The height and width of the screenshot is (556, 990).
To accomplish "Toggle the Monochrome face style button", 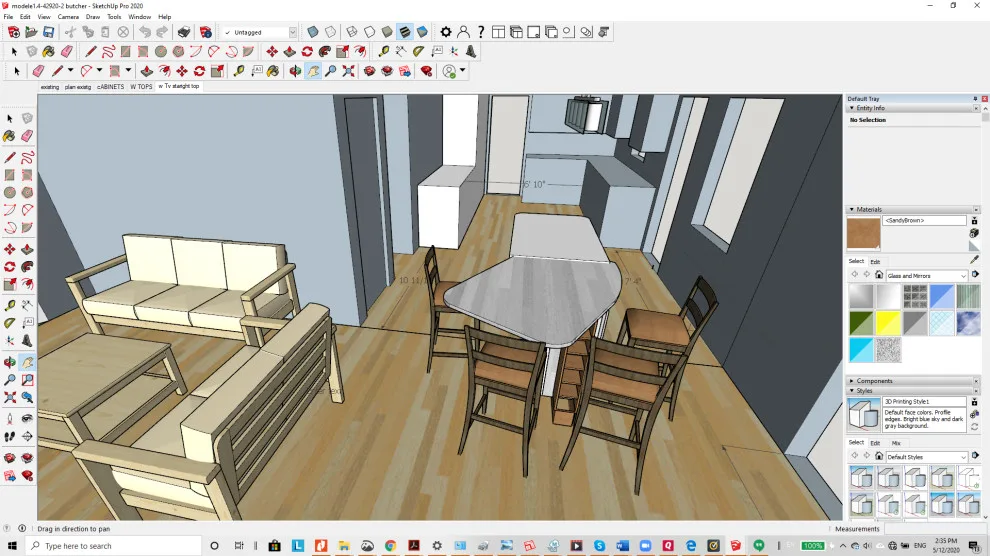I will [422, 32].
